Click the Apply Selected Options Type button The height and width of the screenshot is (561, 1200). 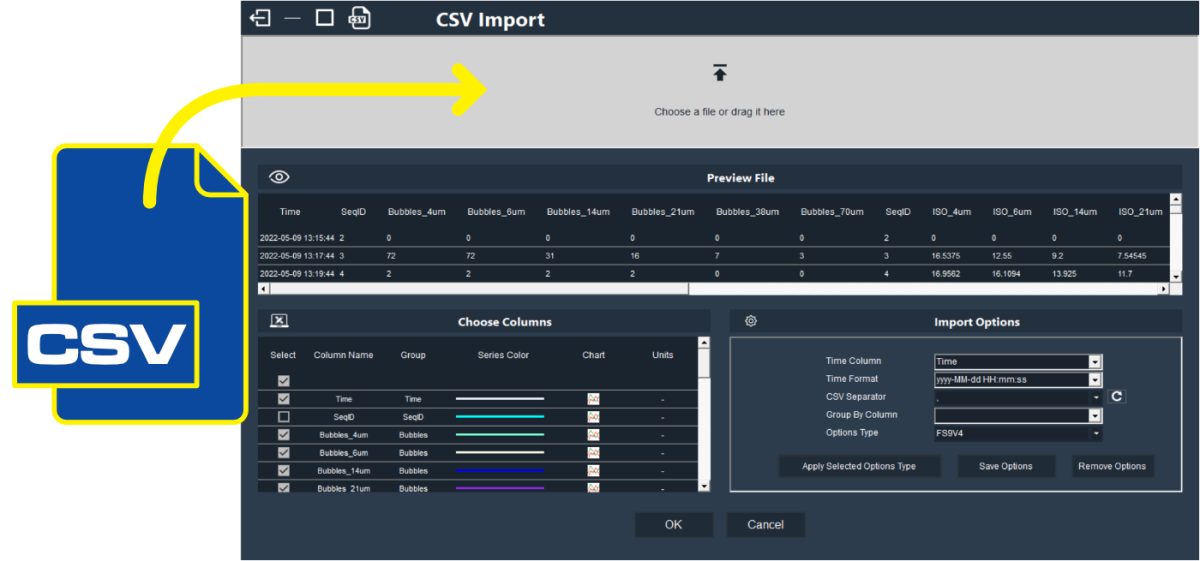(858, 467)
